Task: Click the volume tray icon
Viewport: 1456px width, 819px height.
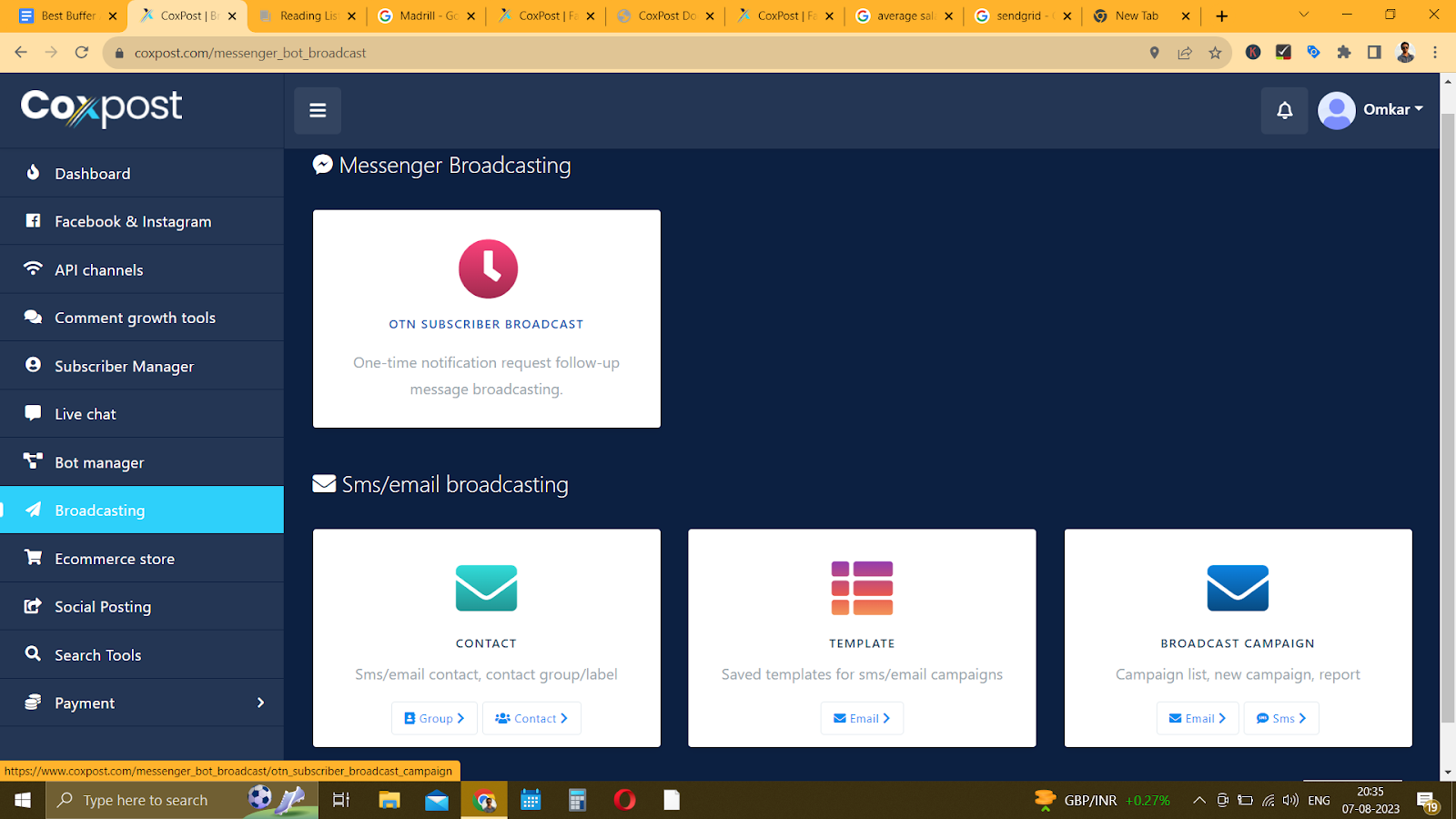Action: tap(1290, 800)
